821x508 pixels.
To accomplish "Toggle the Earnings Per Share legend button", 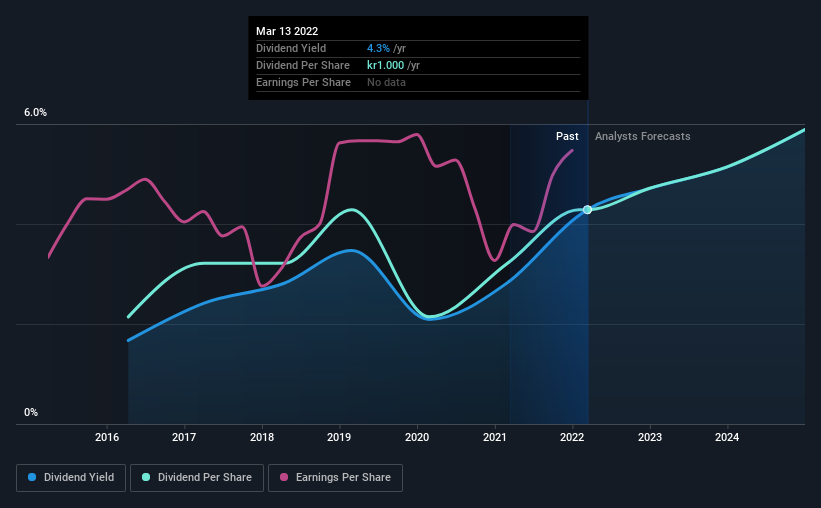I will coord(335,478).
